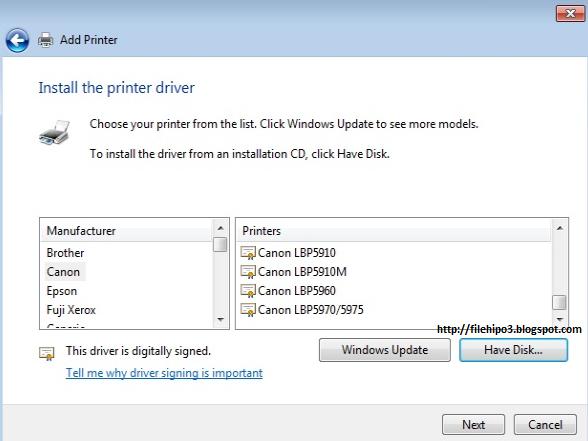Click the certificate icon next to Canon LBP5960
The height and width of the screenshot is (441, 588).
[x=248, y=291]
